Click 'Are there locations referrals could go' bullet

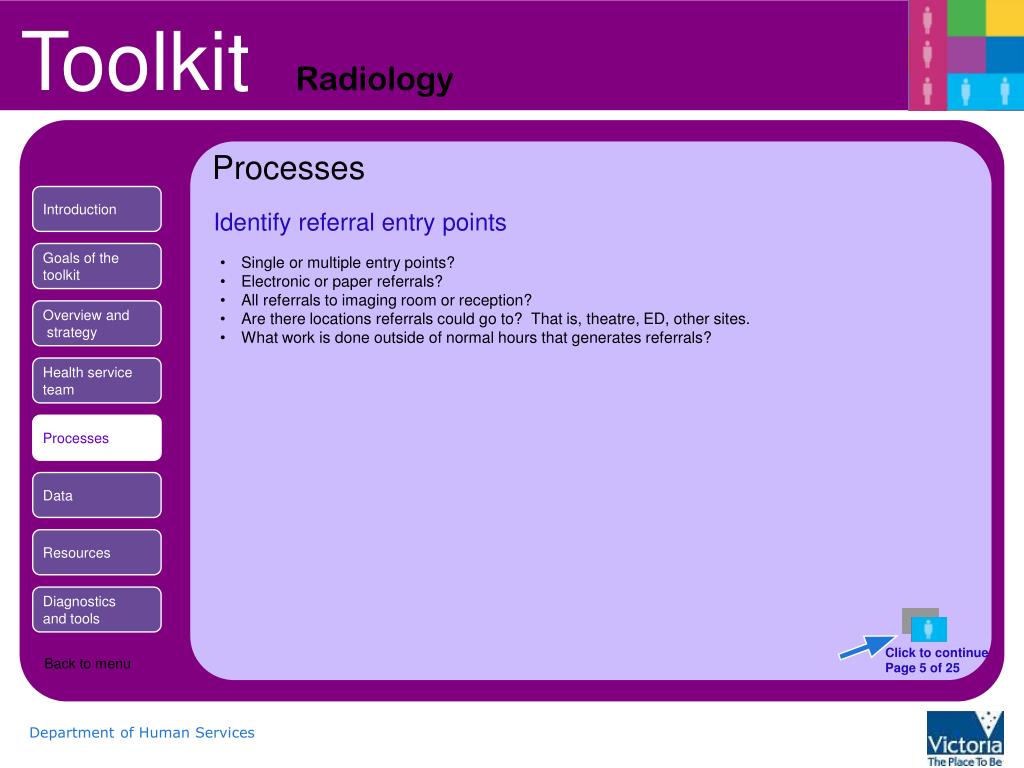coord(495,319)
